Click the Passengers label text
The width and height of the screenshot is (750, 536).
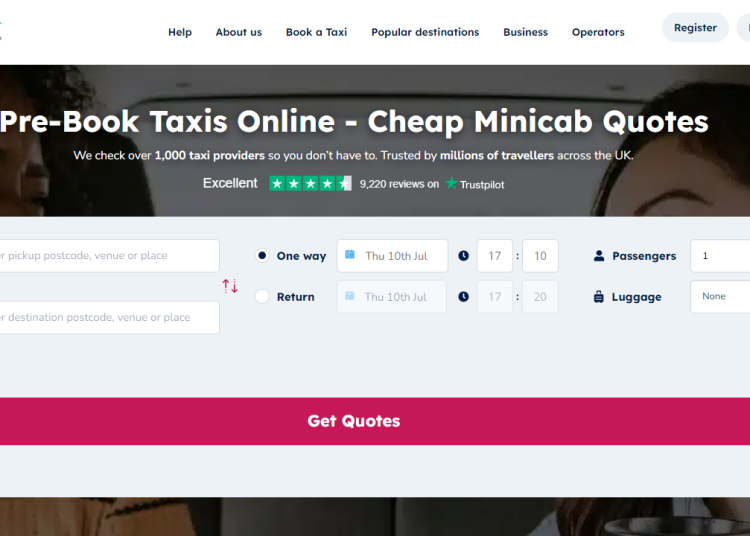pos(644,256)
